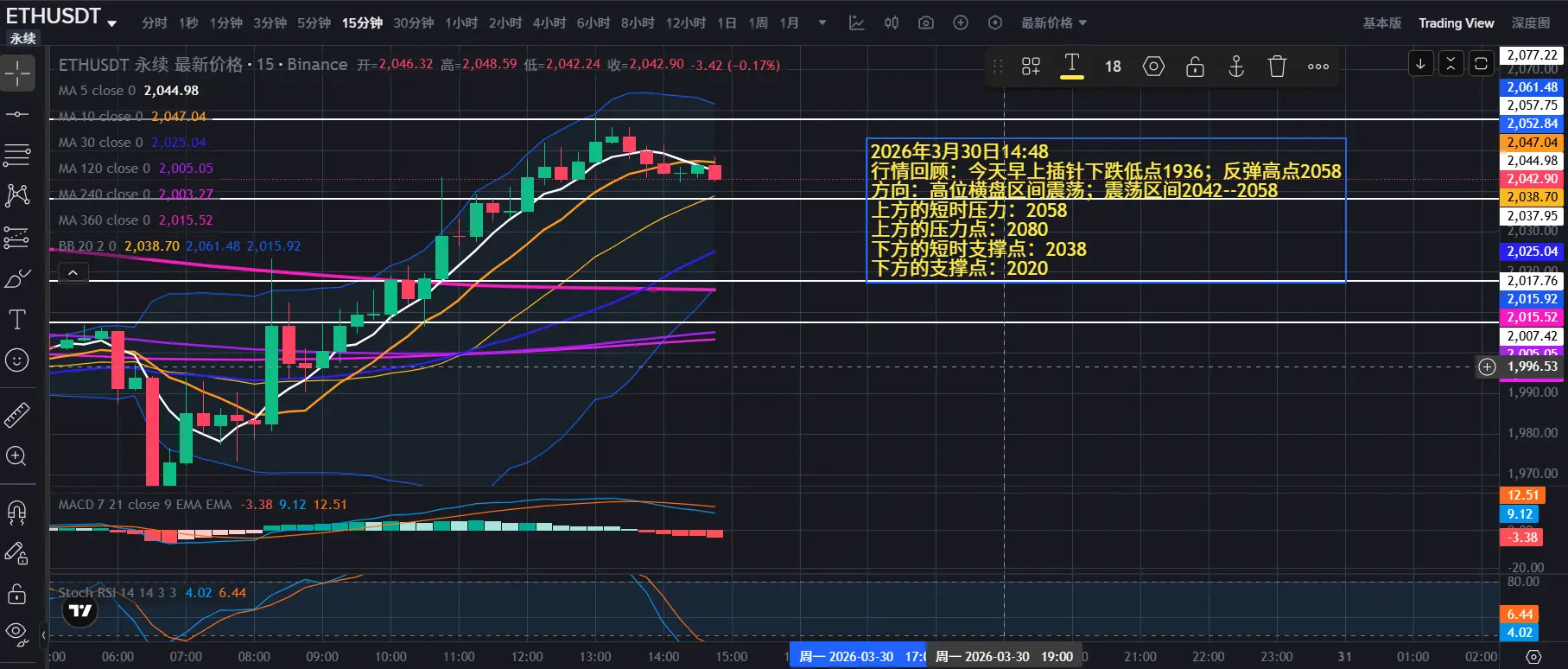
Task: Select the 1小时 timeframe
Action: (461, 22)
